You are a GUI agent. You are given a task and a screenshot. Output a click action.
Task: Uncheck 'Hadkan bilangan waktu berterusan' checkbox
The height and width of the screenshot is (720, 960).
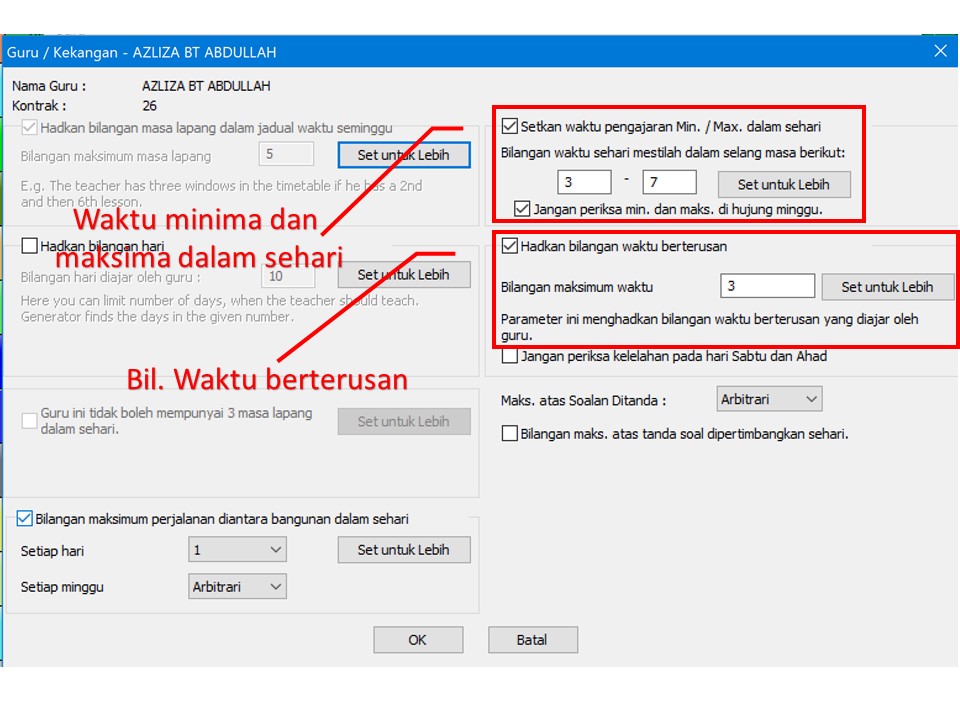point(510,246)
